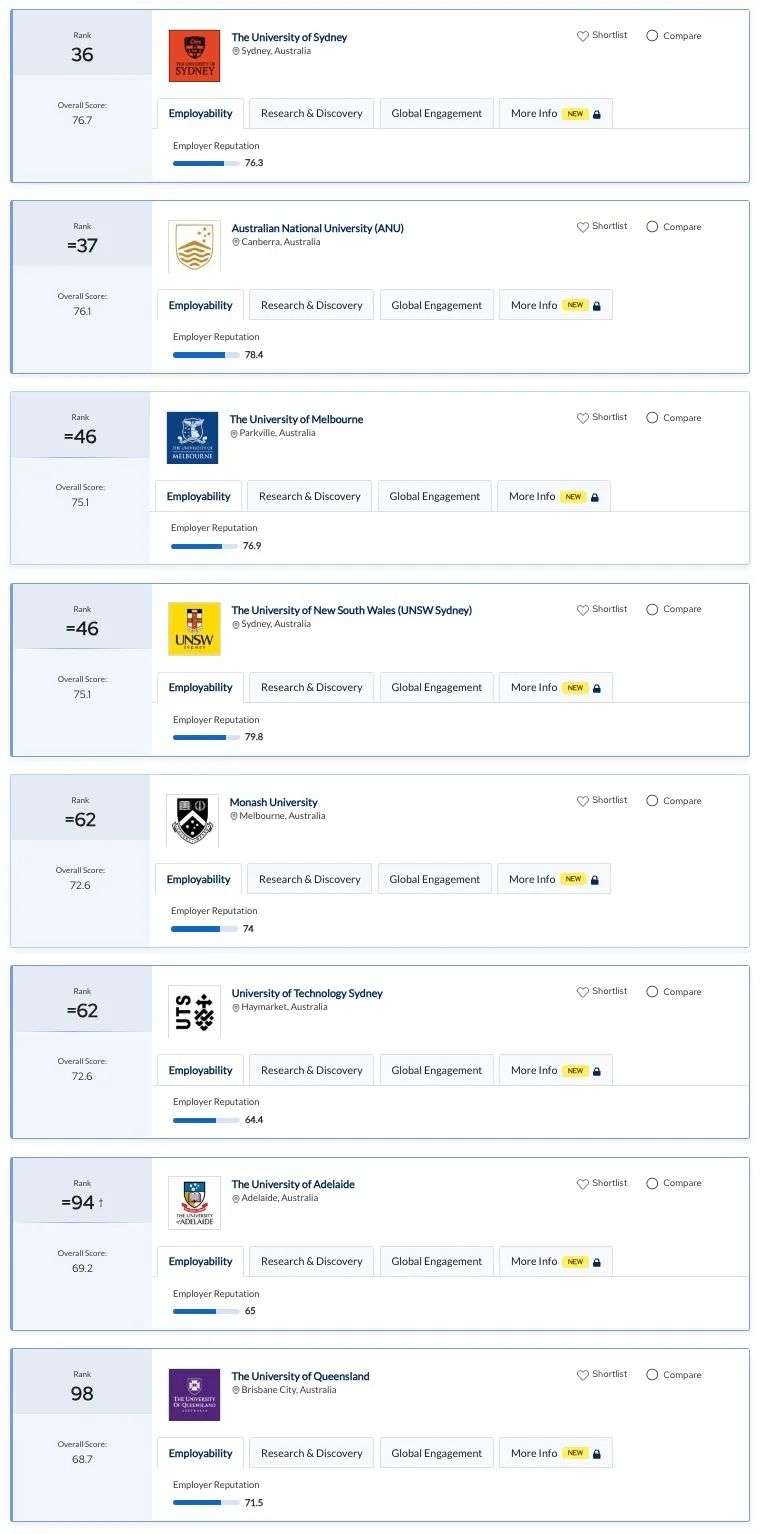
Task: Open Research & Discovery tab for ANU
Action: click(x=312, y=305)
